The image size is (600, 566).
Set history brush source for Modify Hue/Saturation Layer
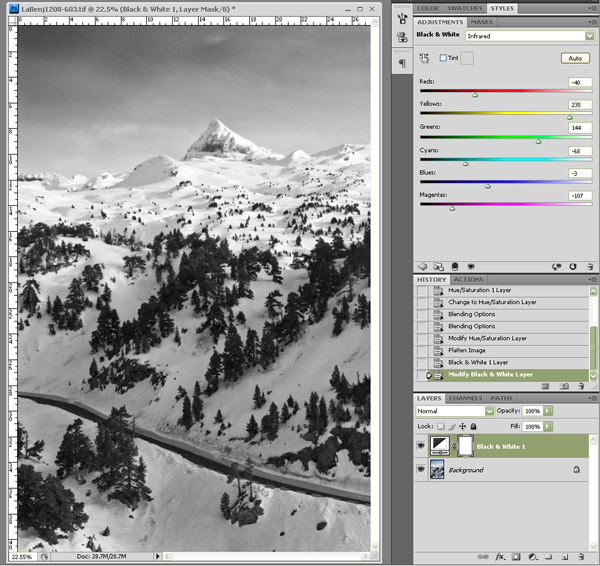point(422,338)
